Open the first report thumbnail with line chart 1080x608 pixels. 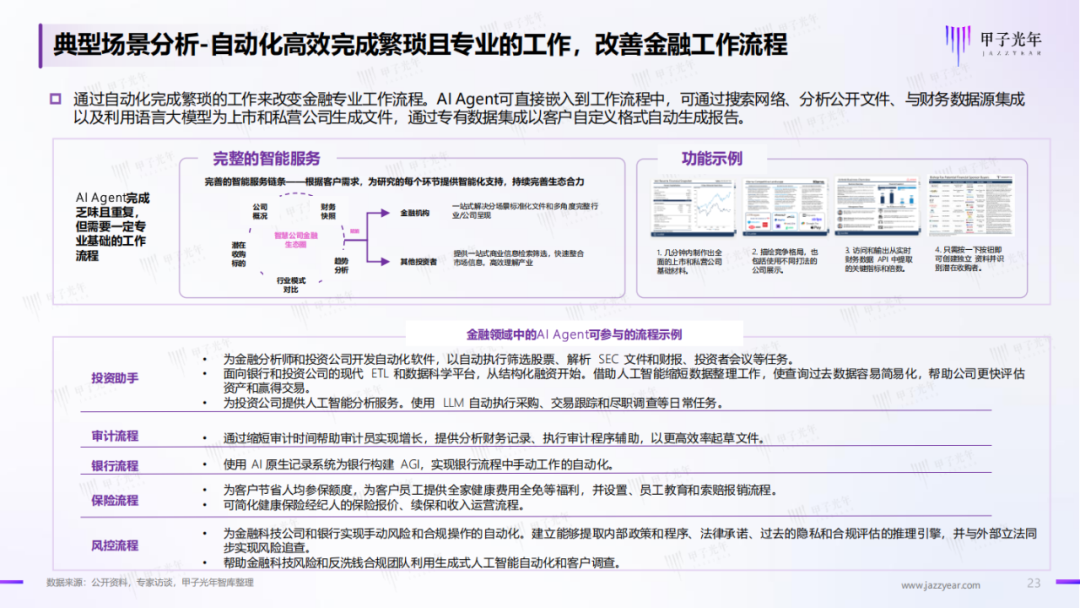[x=694, y=207]
